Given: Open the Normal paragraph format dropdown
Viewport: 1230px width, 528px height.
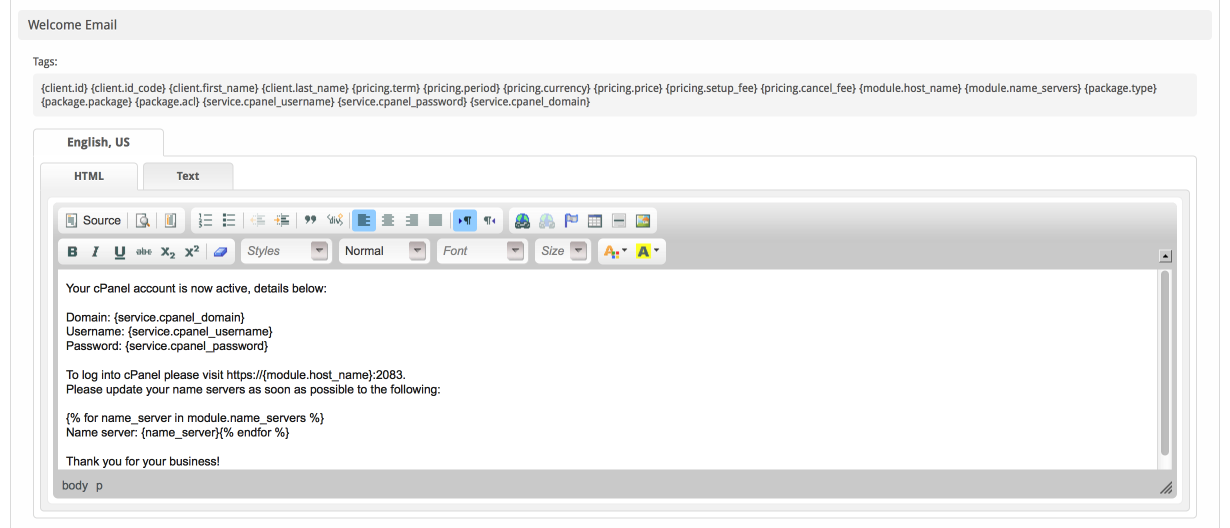Looking at the screenshot, I should pyautogui.click(x=384, y=251).
